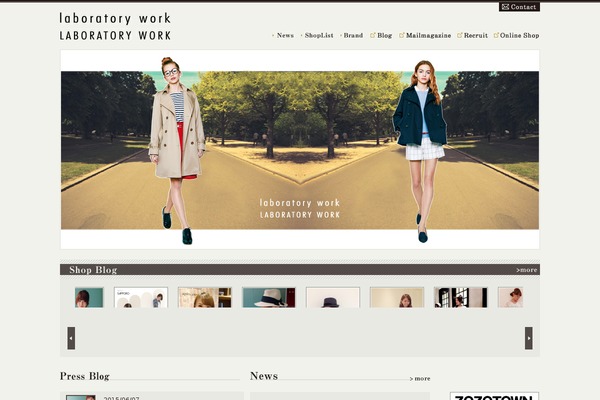Click the ZOZOTOWN banner

(x=494, y=396)
